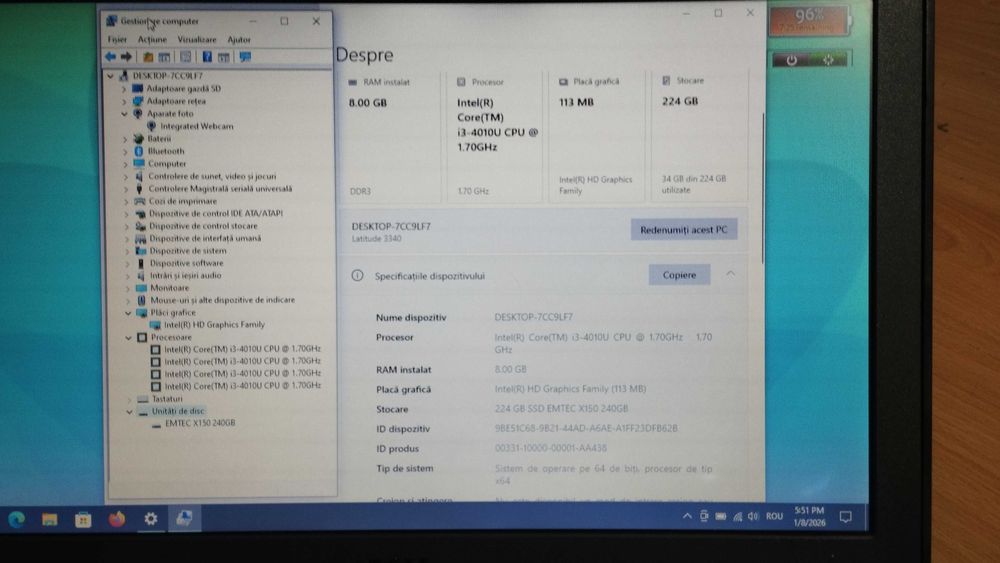The width and height of the screenshot is (1000, 563).
Task: Click the Controlere Magistrală serială universală USB icon
Action: point(139,189)
